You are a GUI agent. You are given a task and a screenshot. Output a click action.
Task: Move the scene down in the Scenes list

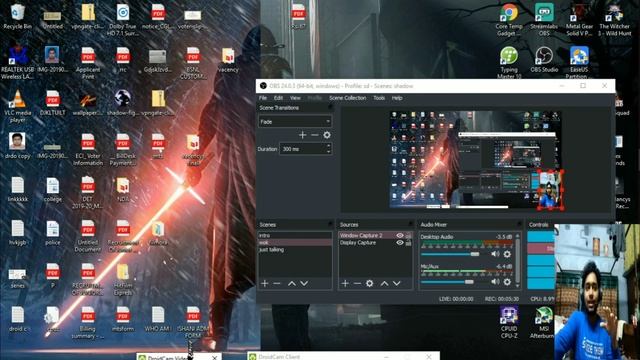[304, 283]
